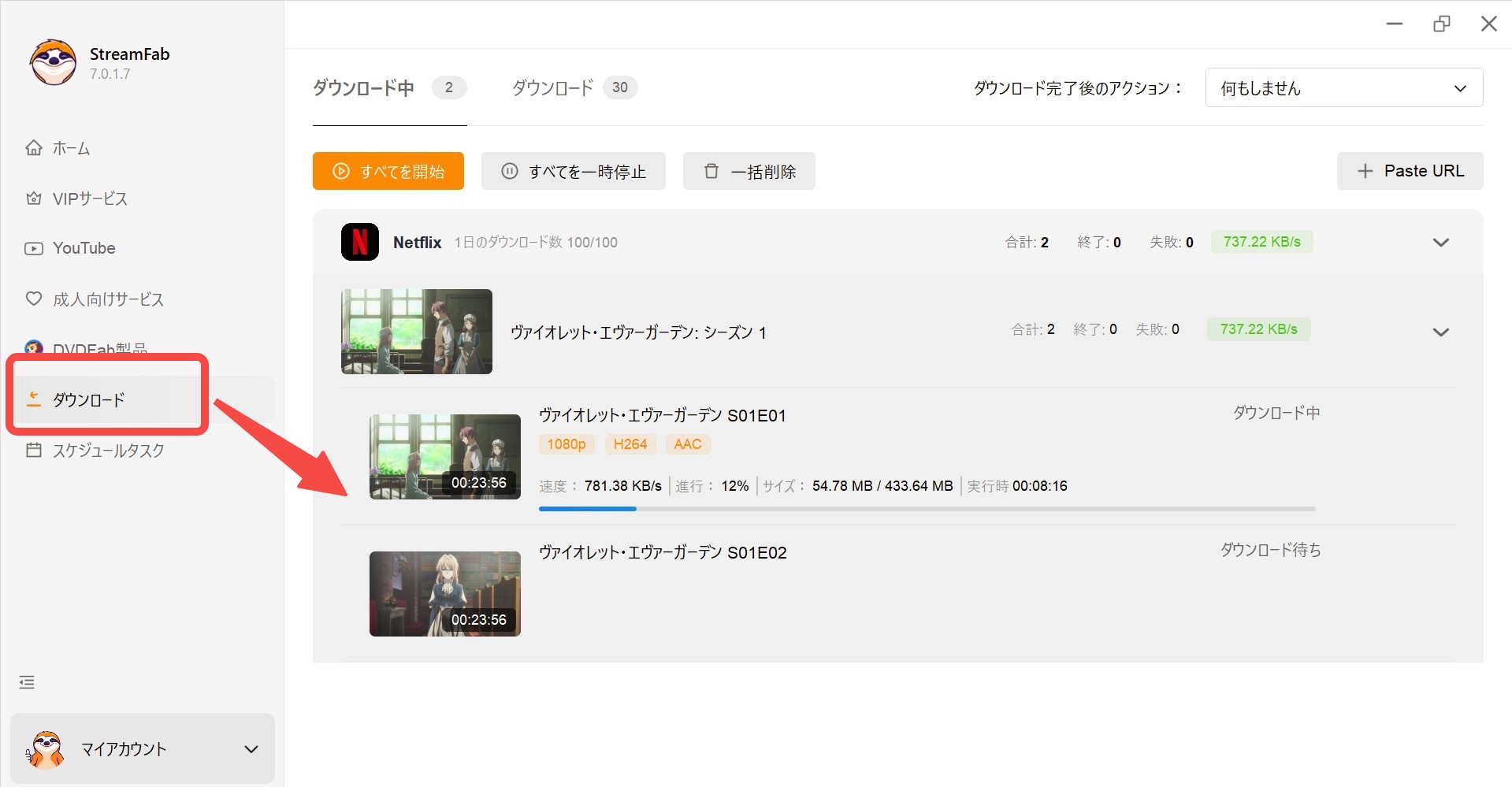The height and width of the screenshot is (787, 1512).
Task: Click the bulk delete button
Action: click(749, 172)
